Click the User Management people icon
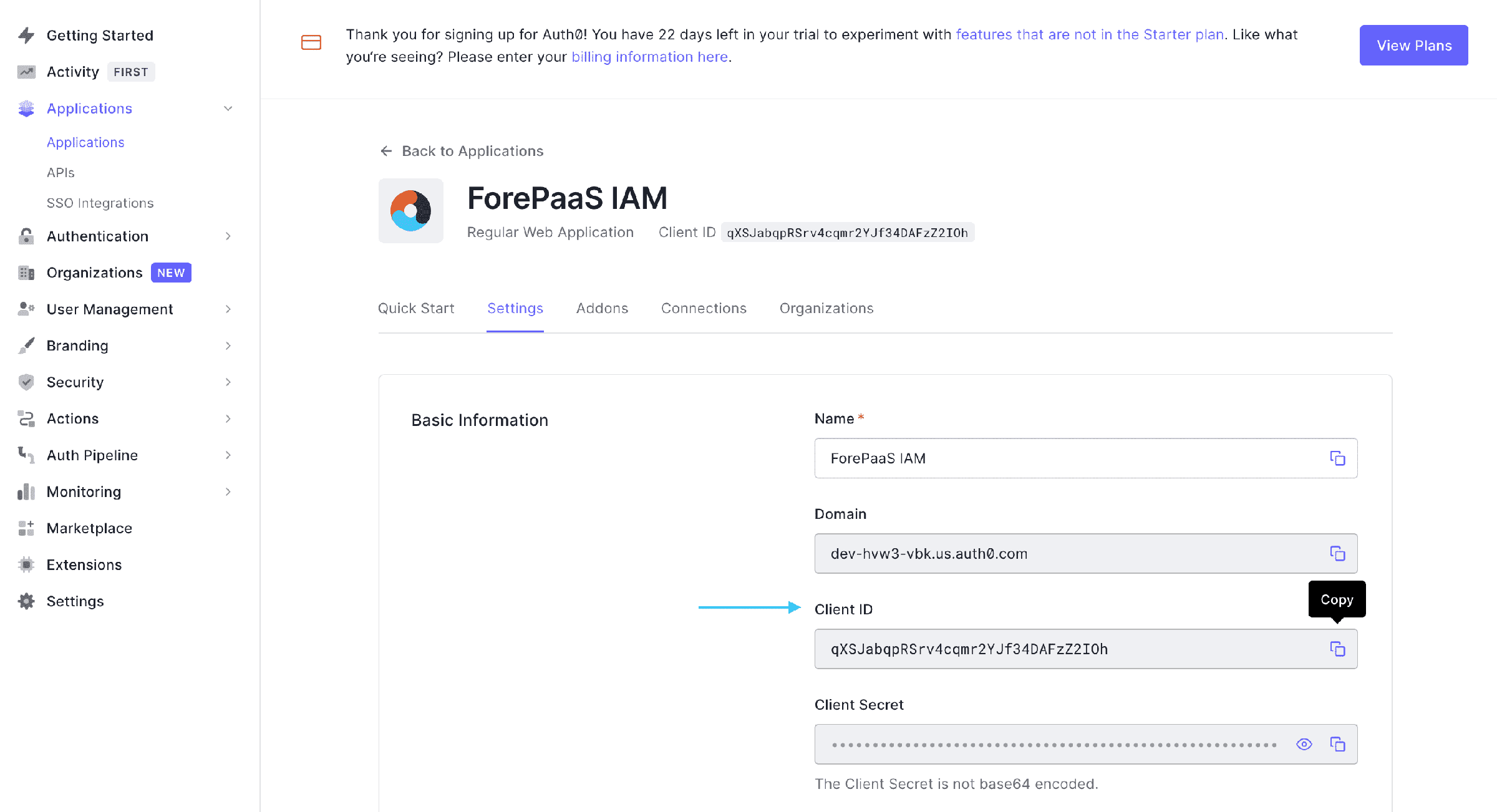1497x812 pixels. coord(26,309)
